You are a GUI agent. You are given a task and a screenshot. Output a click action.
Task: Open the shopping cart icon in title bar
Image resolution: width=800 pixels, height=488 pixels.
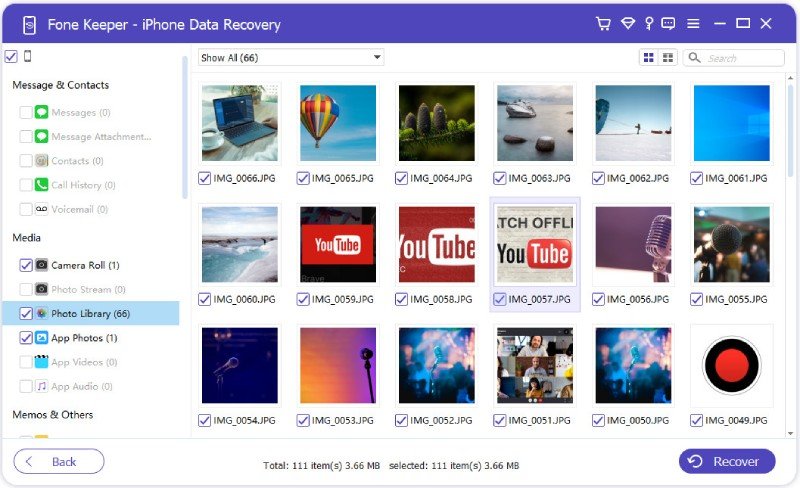point(603,23)
